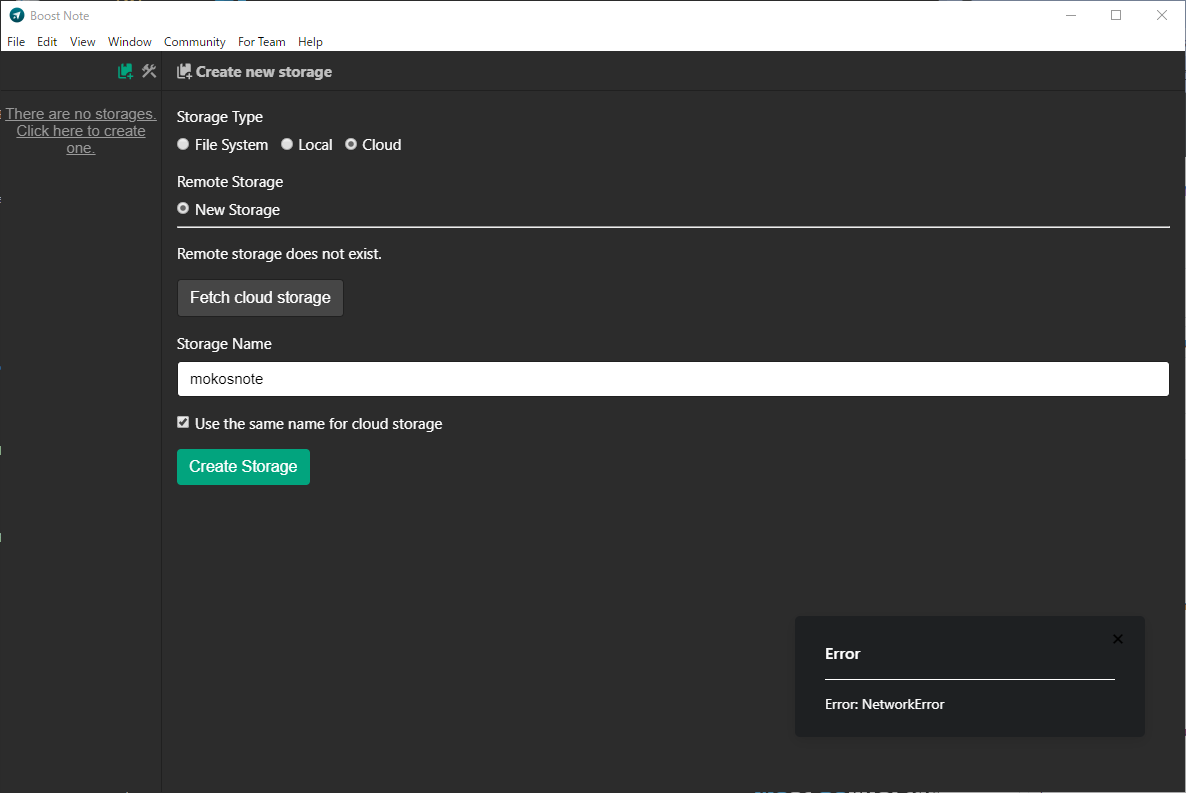The height and width of the screenshot is (793, 1186).
Task: Select the File System storage type
Action: click(x=183, y=144)
